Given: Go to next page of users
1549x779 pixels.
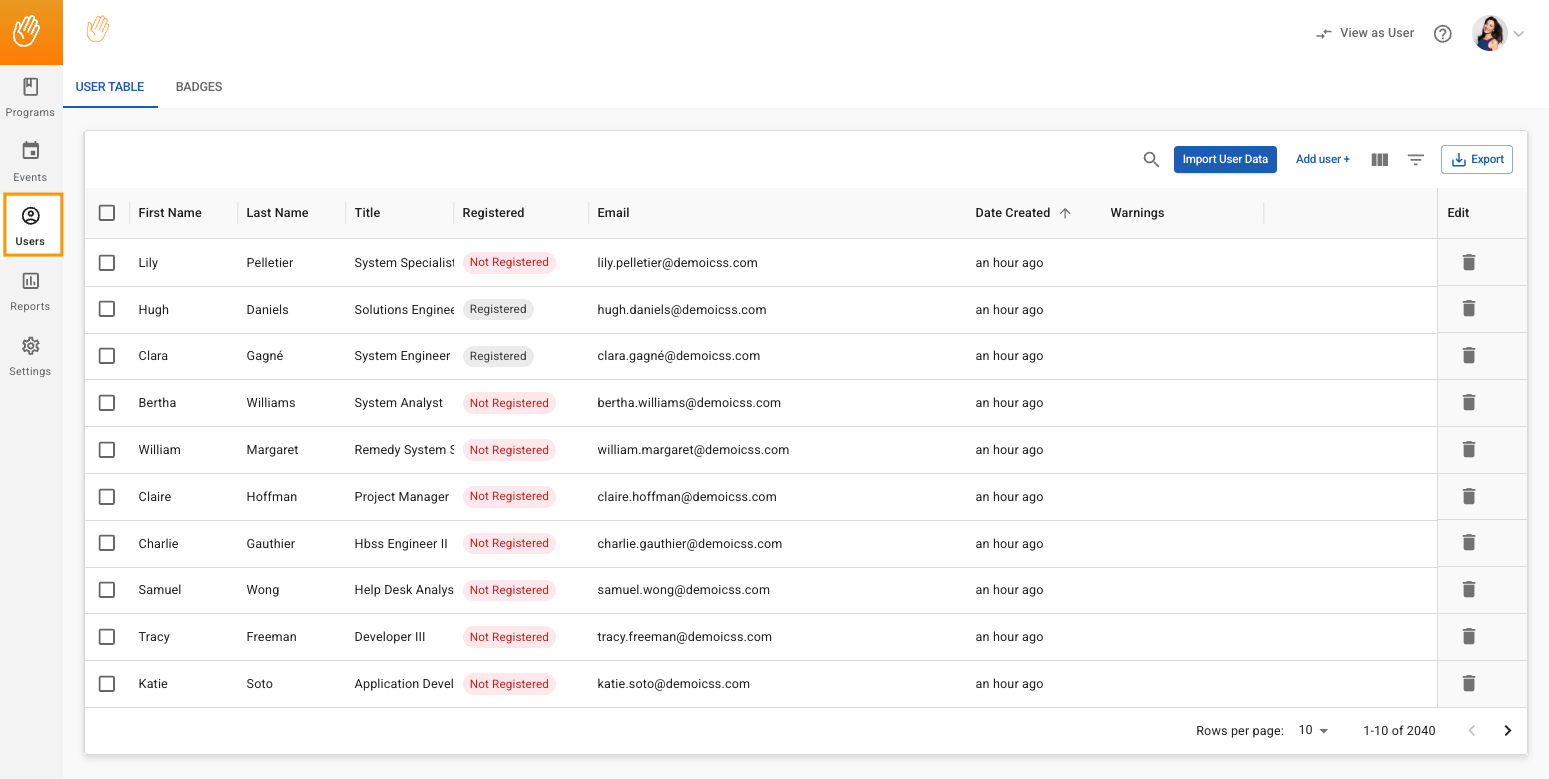Looking at the screenshot, I should [1507, 730].
